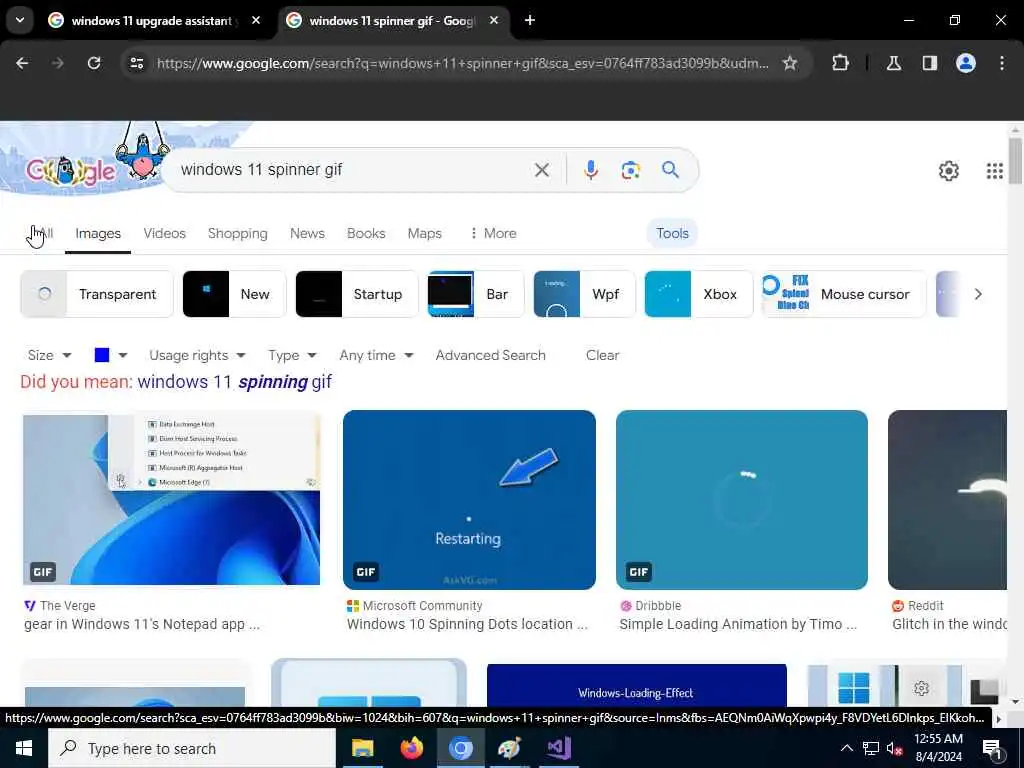
Task: Open Advanced Search link
Action: coord(490,355)
